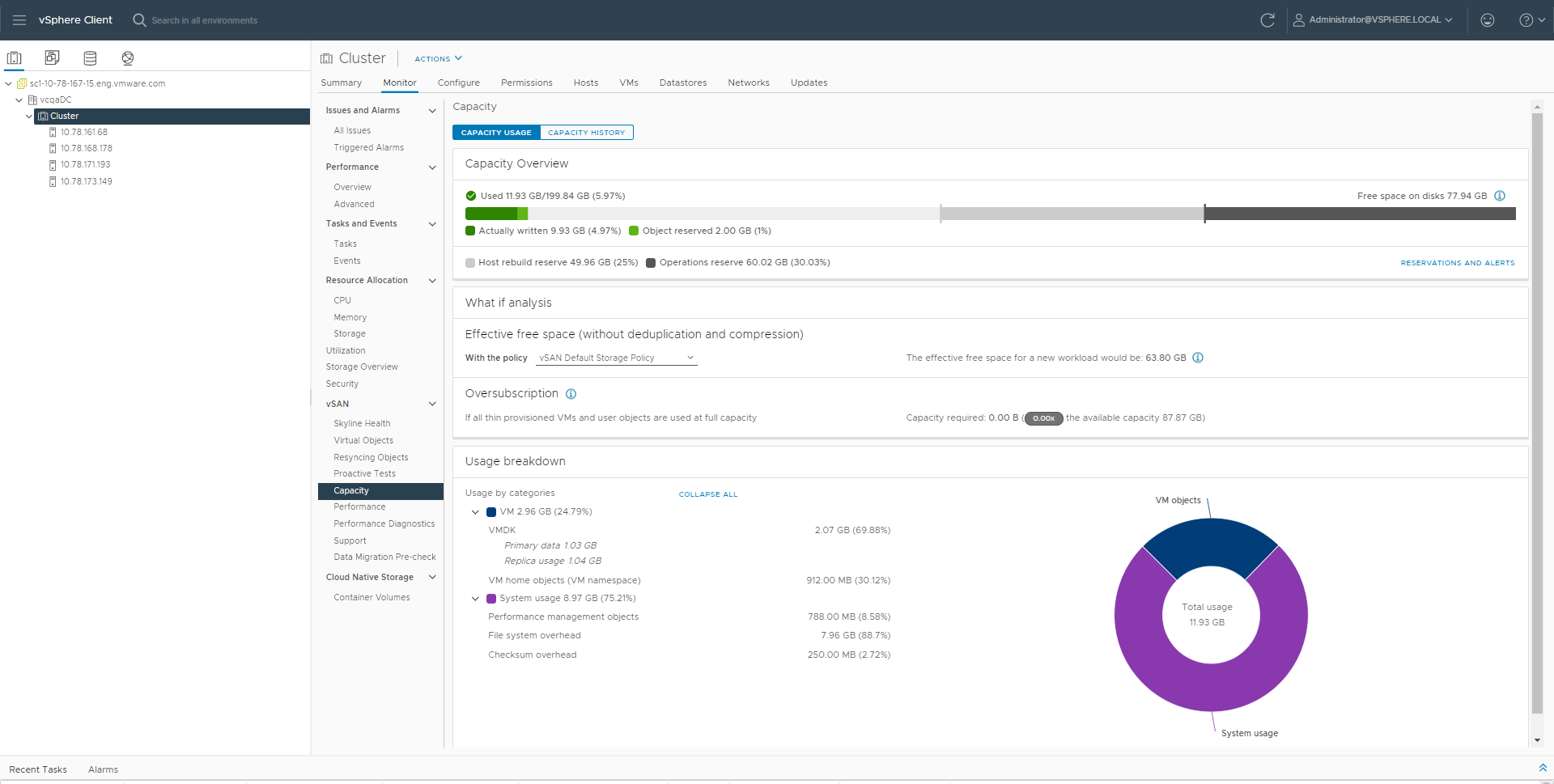
Task: Switch to the Datastores tab
Action: (x=683, y=83)
